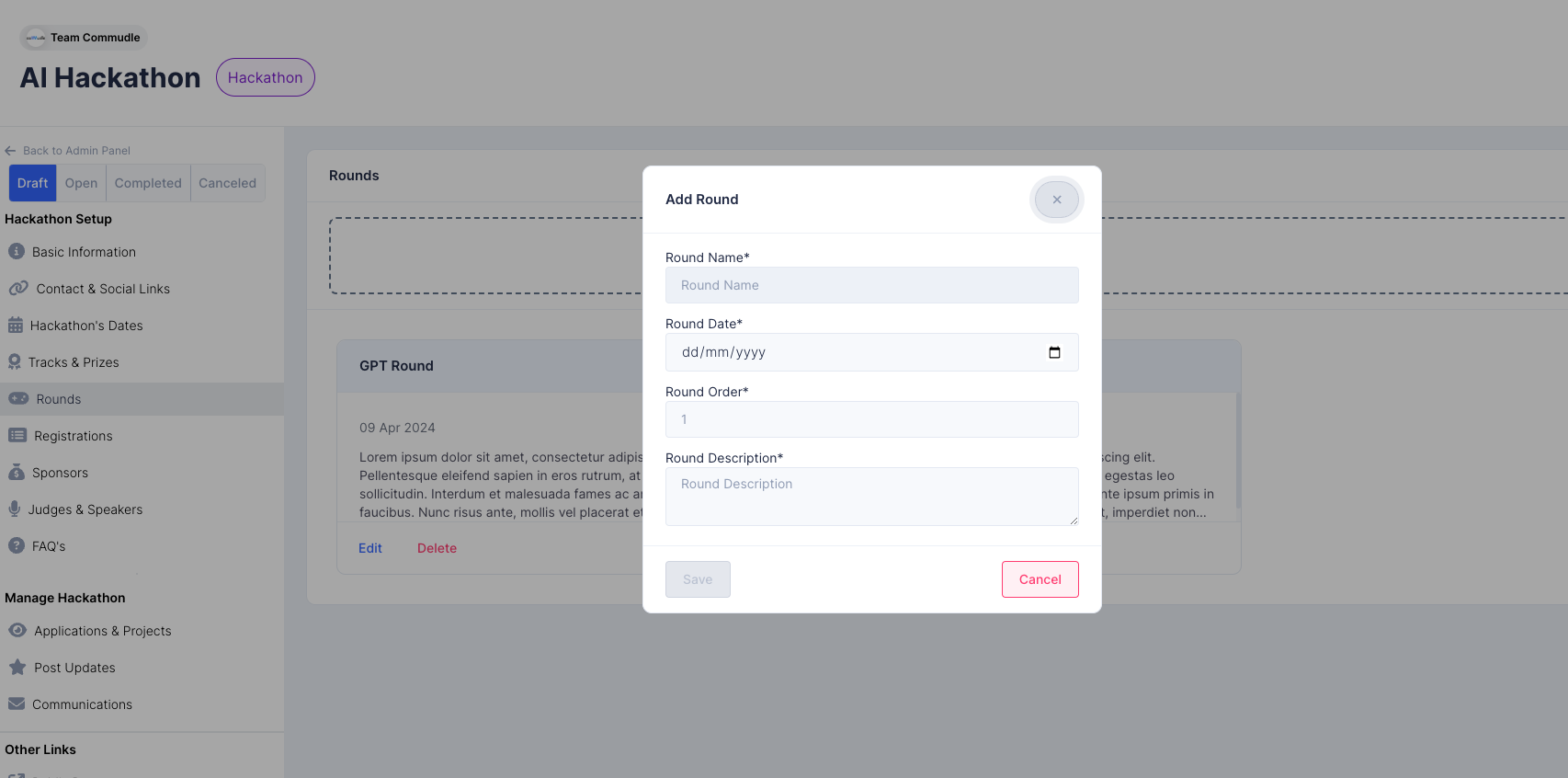Close the Add Round dialog
Screen dimensions: 1568x778
coord(1056,200)
